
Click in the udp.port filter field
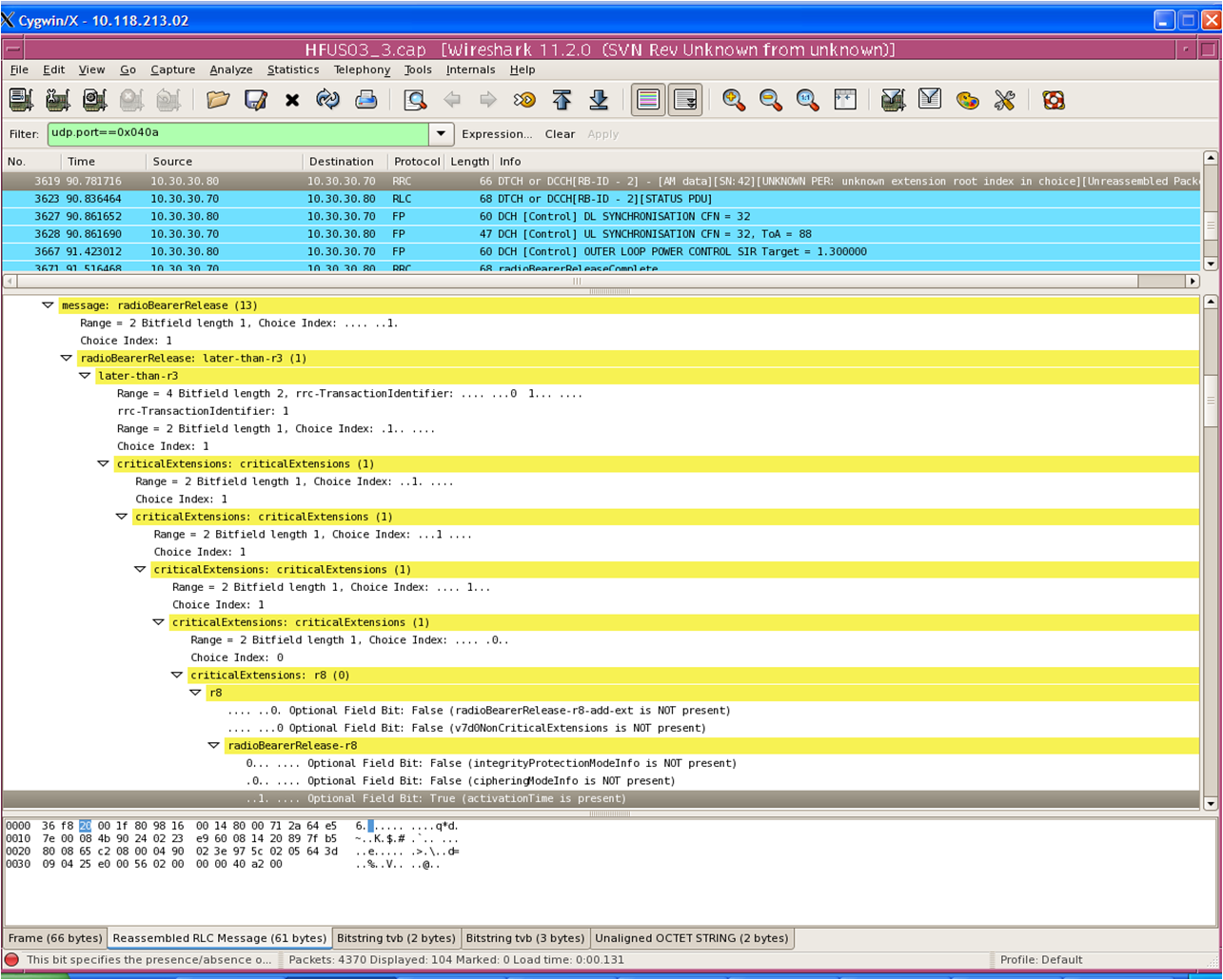point(238,134)
